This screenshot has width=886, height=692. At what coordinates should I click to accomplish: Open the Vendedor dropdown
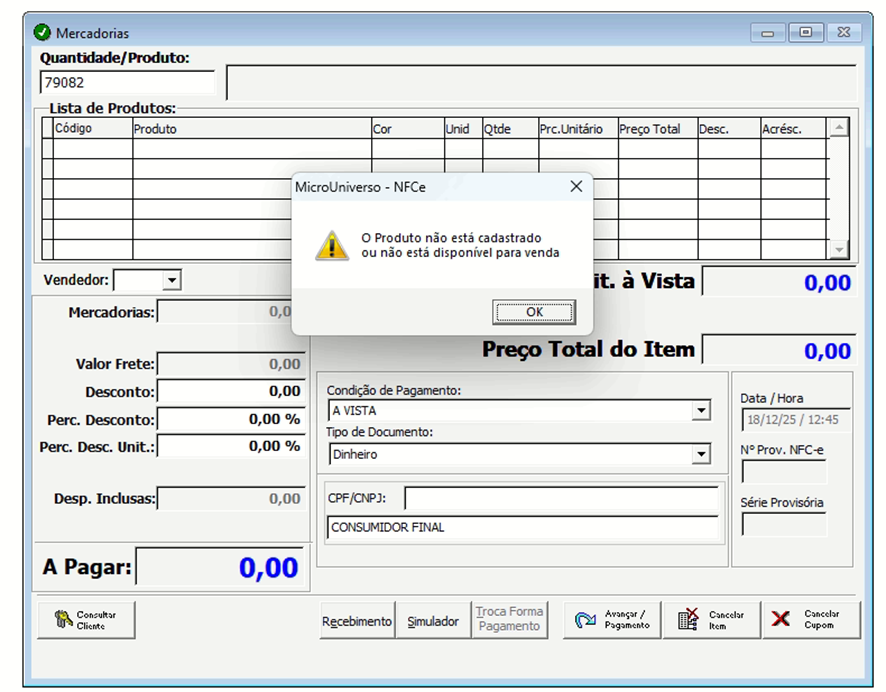click(171, 281)
